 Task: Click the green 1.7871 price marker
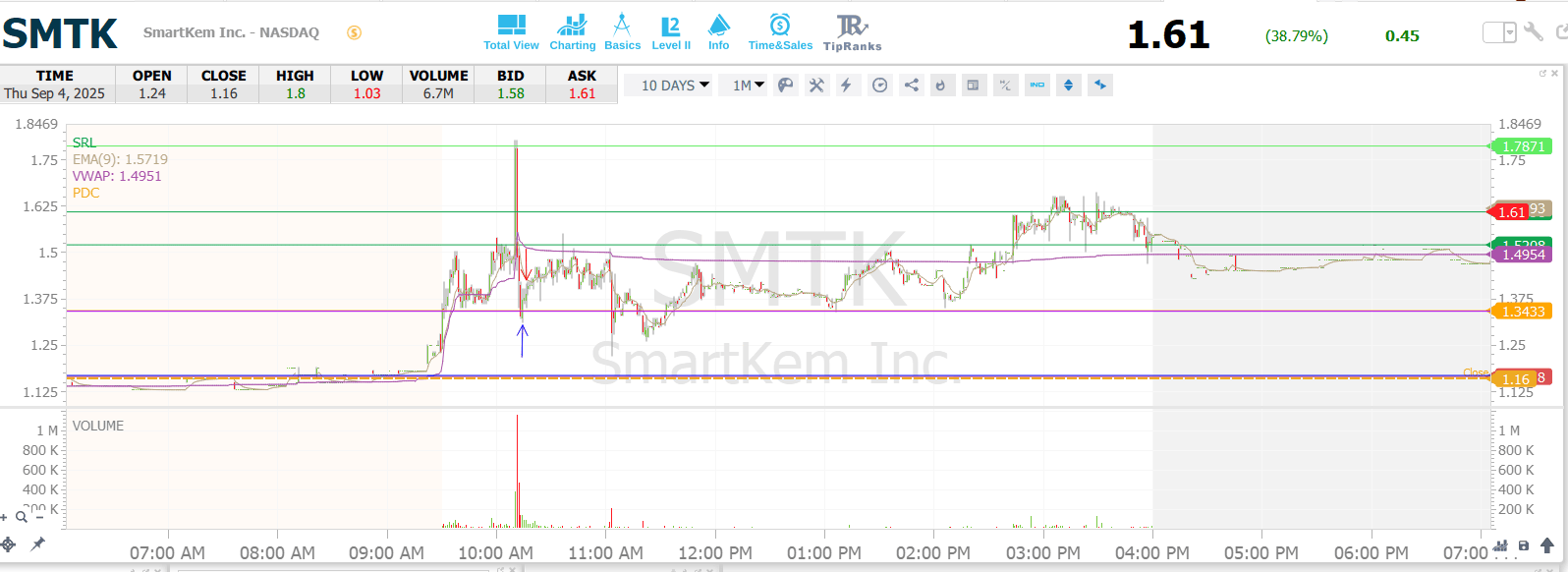pyautogui.click(x=1522, y=146)
